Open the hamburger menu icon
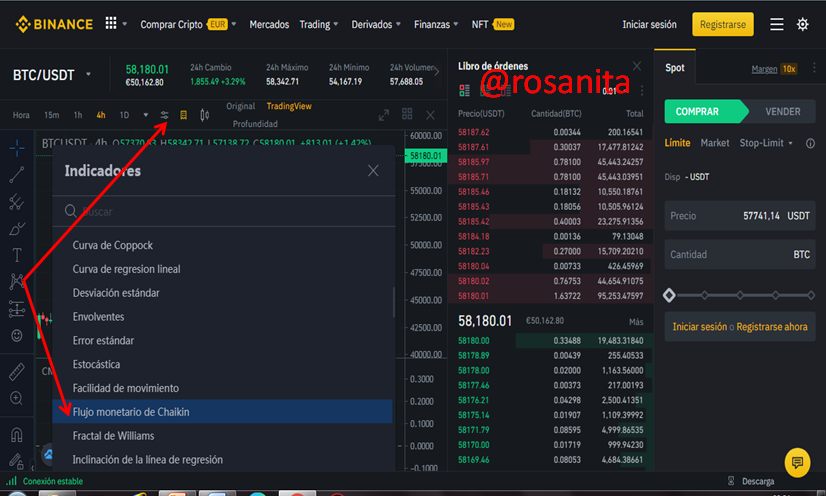Screen dimensions: 826x496 pos(776,24)
